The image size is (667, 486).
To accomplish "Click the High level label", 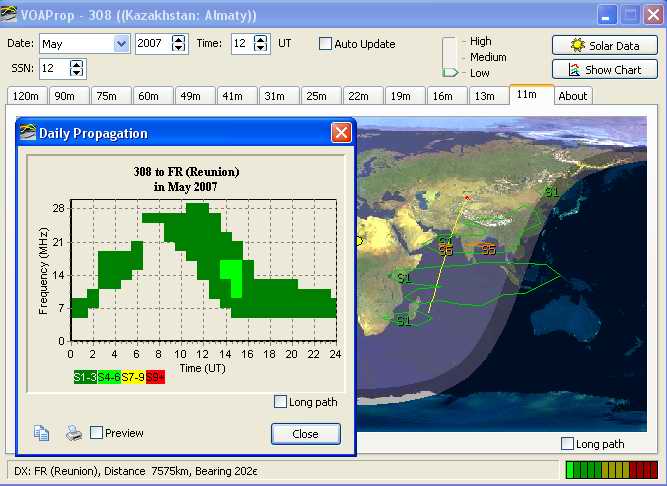I will pos(480,41).
